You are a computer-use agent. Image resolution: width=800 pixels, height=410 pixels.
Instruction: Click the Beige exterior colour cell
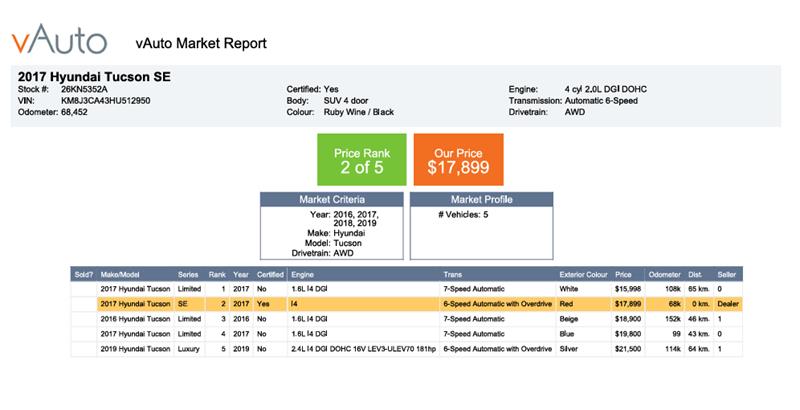click(x=569, y=319)
